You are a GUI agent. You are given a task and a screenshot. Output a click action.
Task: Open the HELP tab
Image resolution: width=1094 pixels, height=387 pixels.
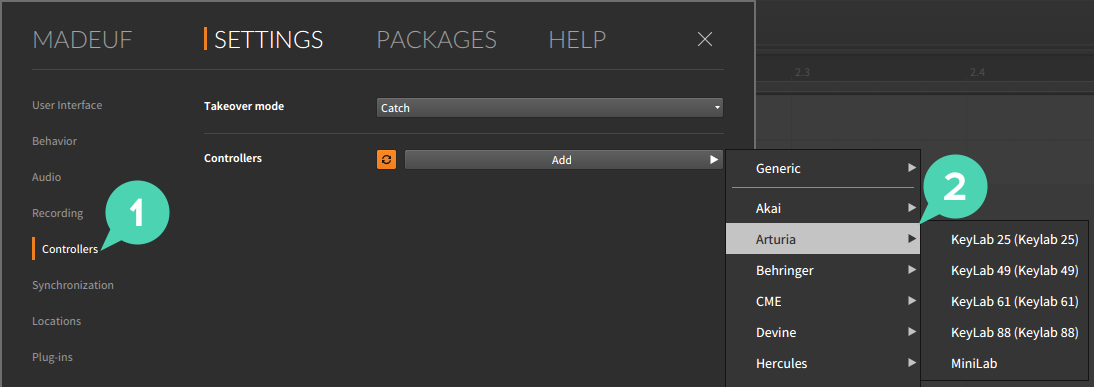tap(577, 40)
